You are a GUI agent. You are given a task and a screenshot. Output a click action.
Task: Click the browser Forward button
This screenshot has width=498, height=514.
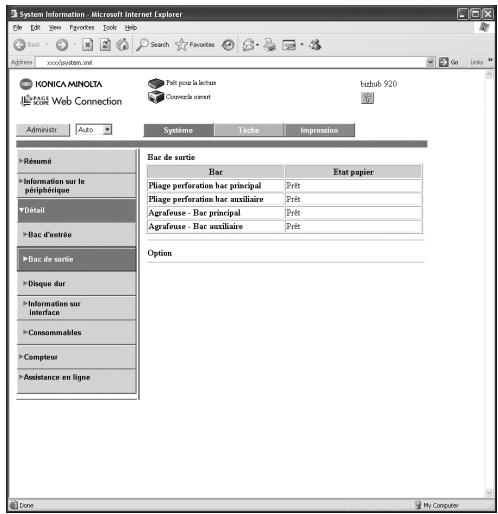[x=62, y=45]
